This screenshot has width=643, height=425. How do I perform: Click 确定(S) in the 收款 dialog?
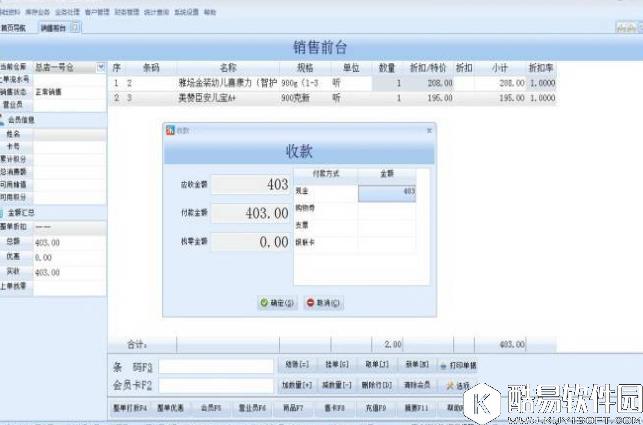click(278, 303)
